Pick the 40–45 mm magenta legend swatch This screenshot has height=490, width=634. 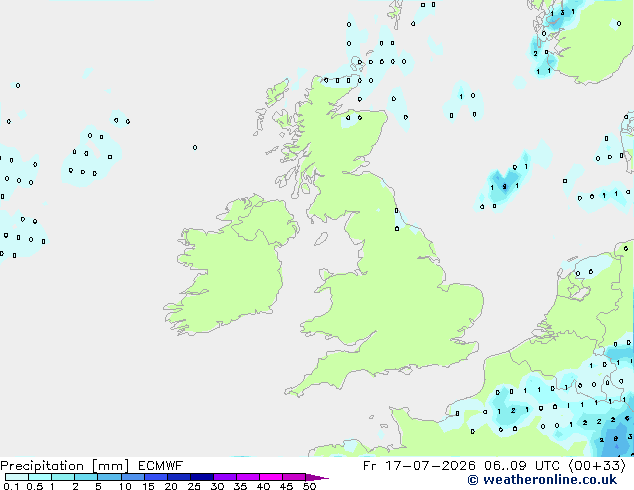(271, 477)
